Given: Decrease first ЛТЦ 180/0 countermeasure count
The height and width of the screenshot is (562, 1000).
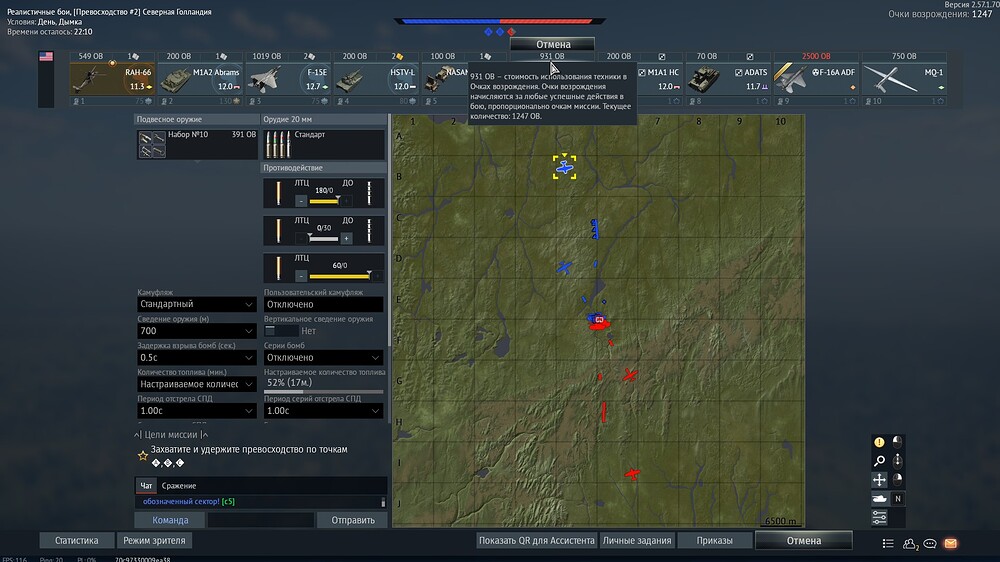Looking at the screenshot, I should [301, 201].
